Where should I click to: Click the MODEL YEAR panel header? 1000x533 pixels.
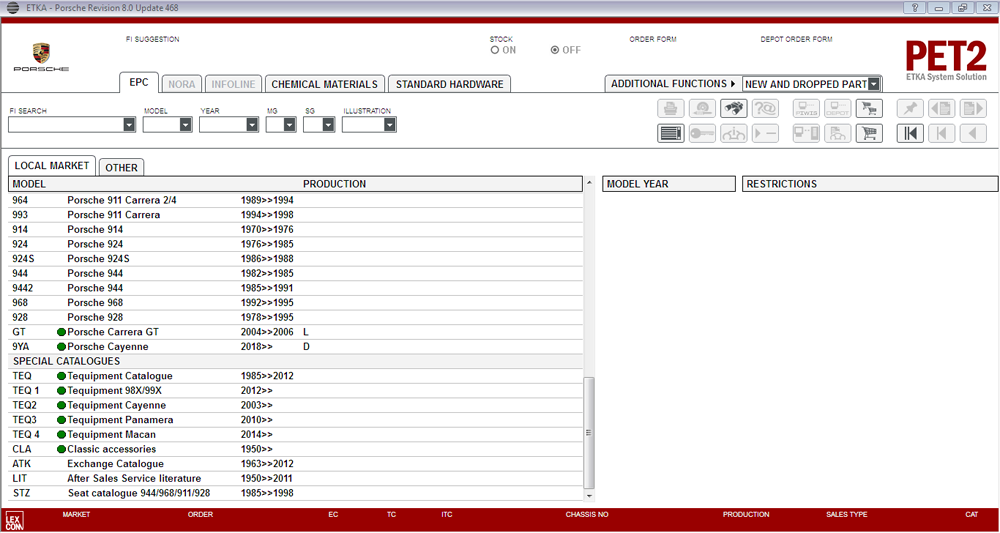668,184
